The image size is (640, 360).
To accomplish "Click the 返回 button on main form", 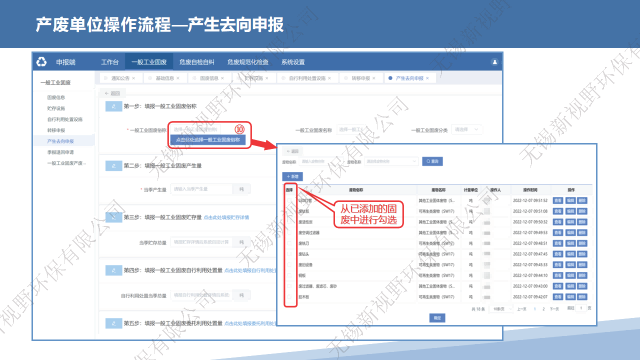I will 112,93.
